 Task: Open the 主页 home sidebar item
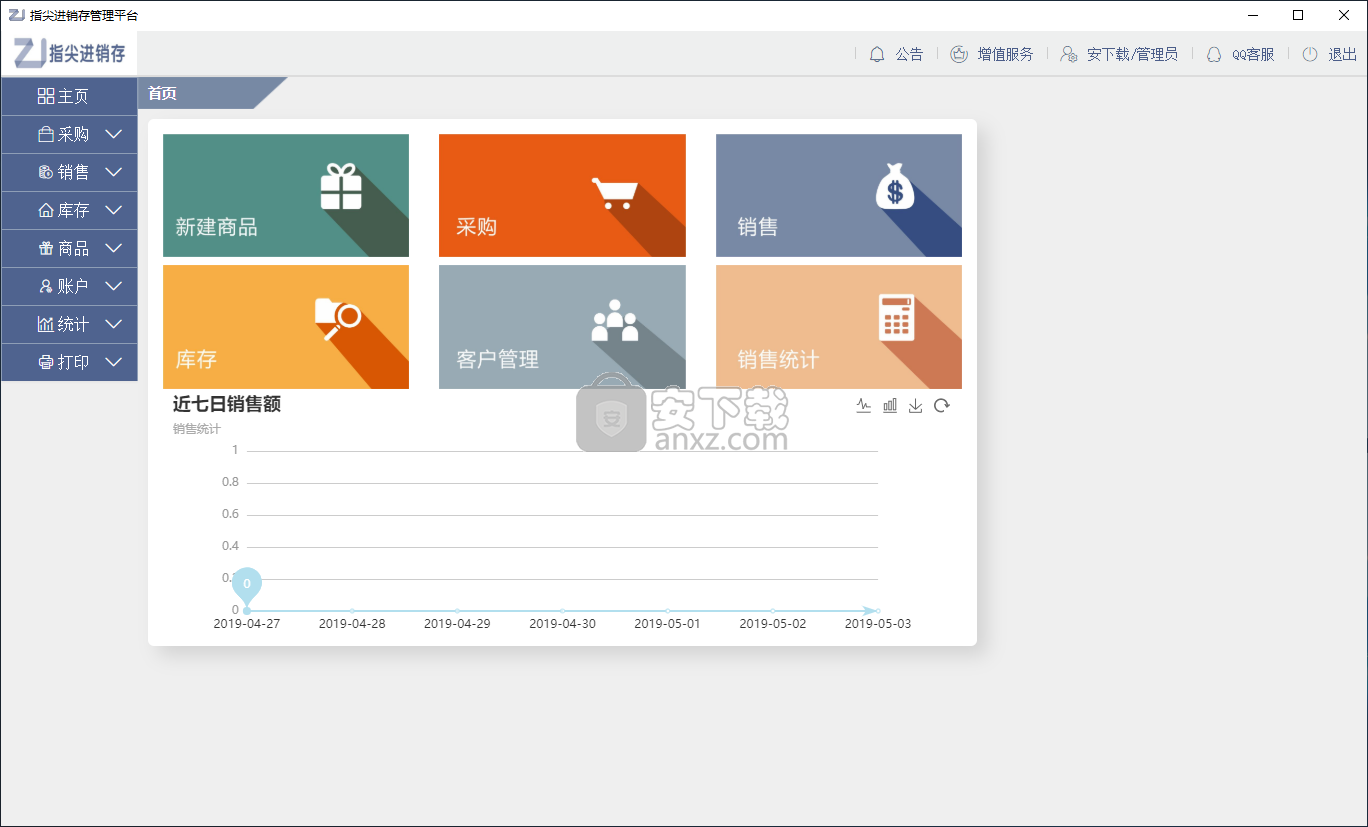[x=69, y=96]
